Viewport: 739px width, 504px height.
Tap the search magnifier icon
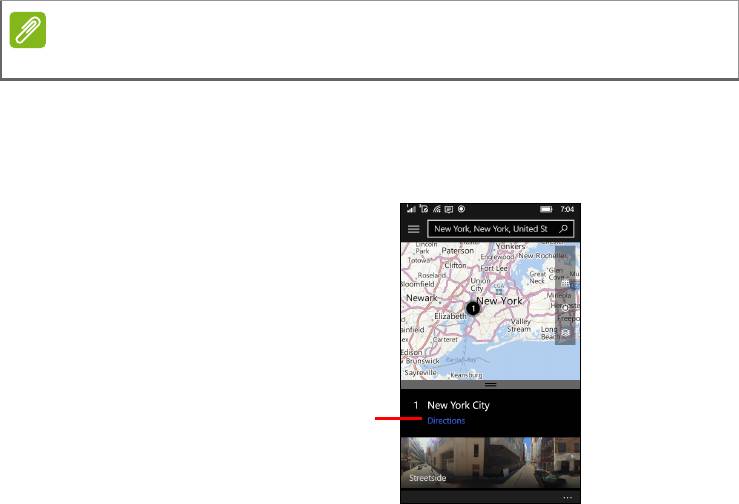(564, 229)
